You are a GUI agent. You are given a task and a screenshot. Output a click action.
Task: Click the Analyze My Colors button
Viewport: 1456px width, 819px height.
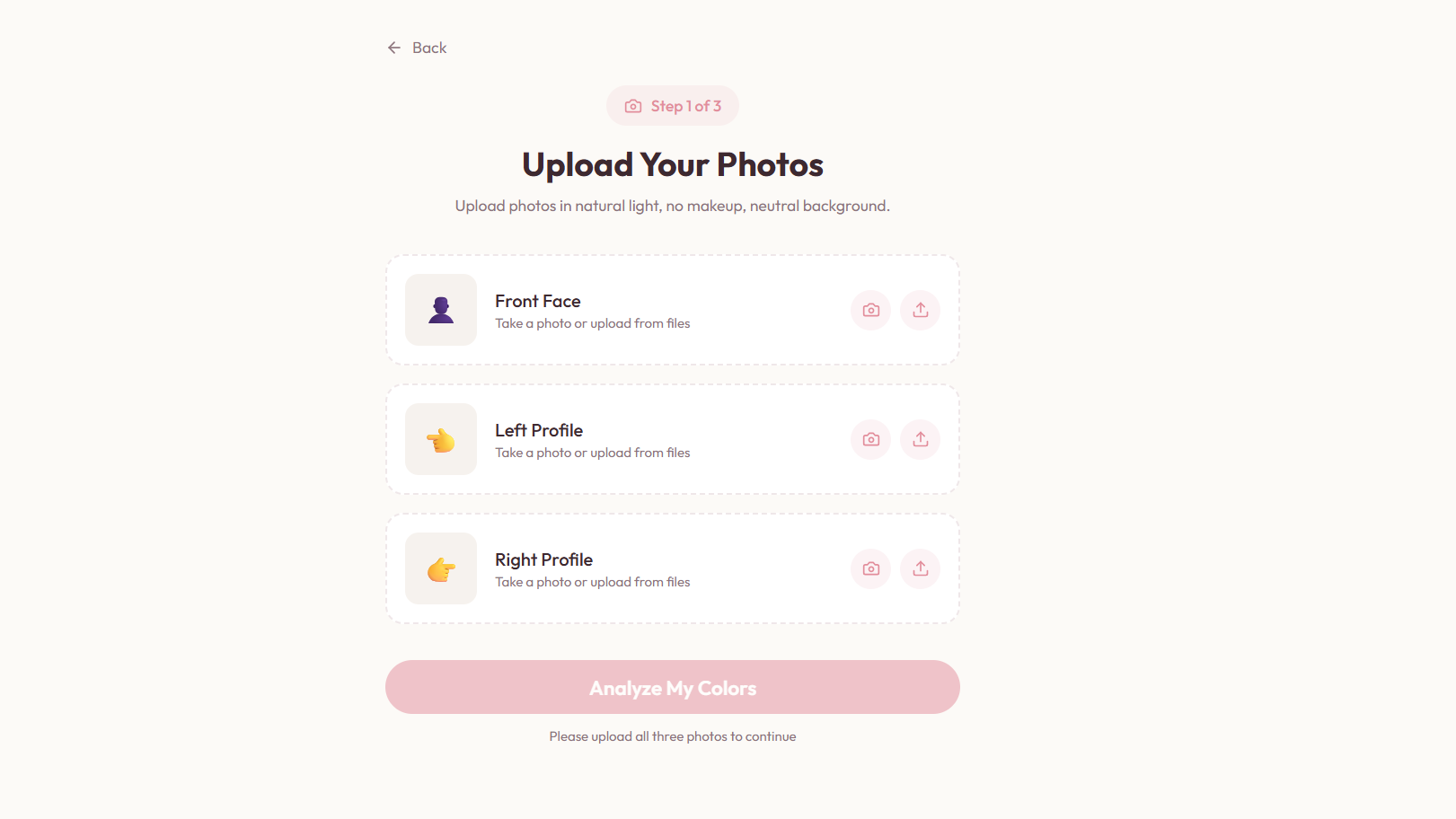pyautogui.click(x=673, y=687)
